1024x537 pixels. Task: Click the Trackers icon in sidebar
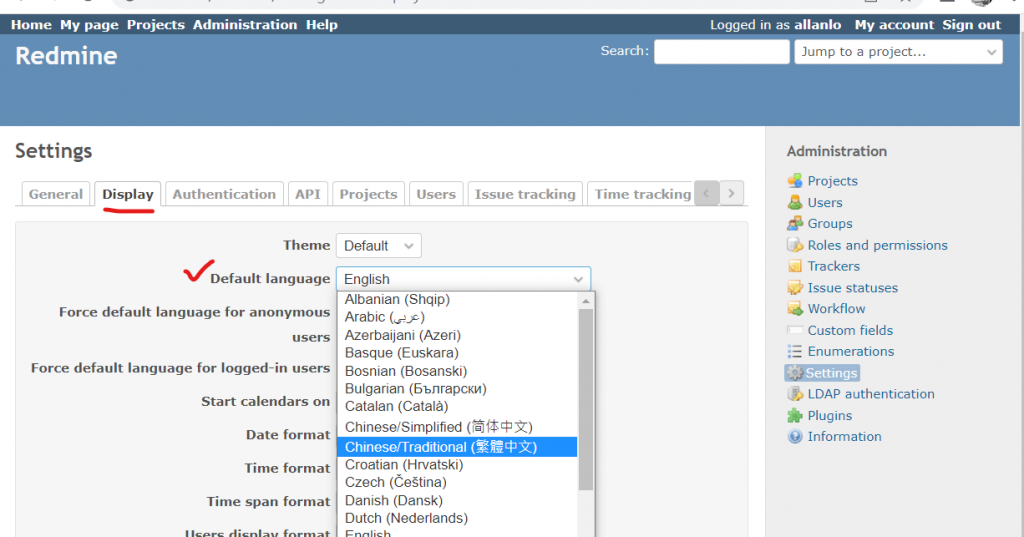(x=795, y=266)
